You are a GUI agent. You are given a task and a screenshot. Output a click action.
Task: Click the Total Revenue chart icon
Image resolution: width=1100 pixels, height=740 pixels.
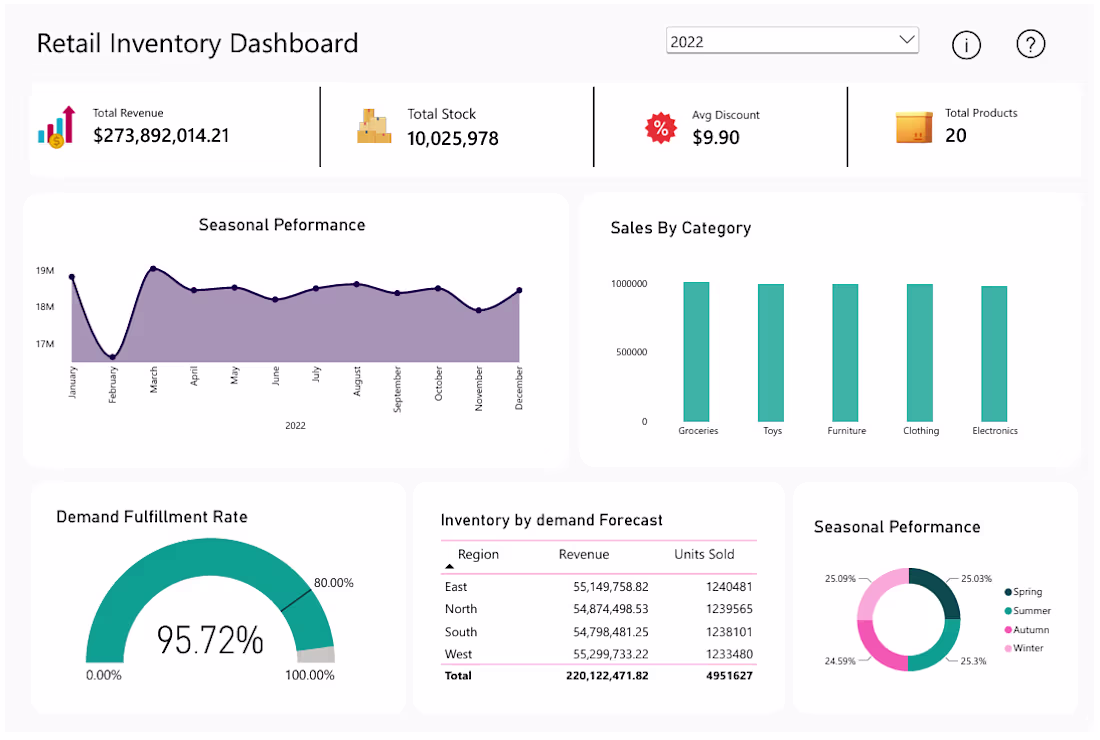point(57,127)
